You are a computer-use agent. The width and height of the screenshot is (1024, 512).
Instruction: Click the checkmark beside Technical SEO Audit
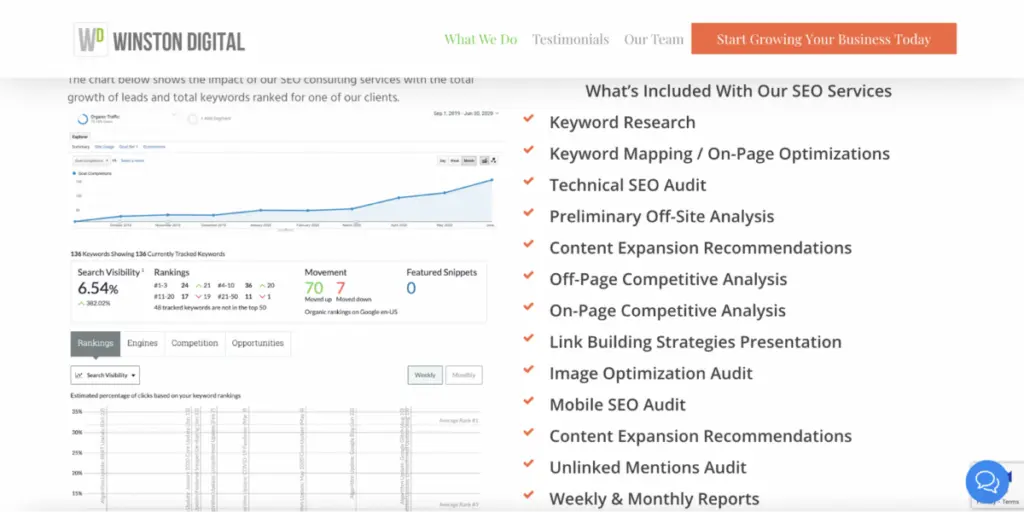[x=529, y=184]
